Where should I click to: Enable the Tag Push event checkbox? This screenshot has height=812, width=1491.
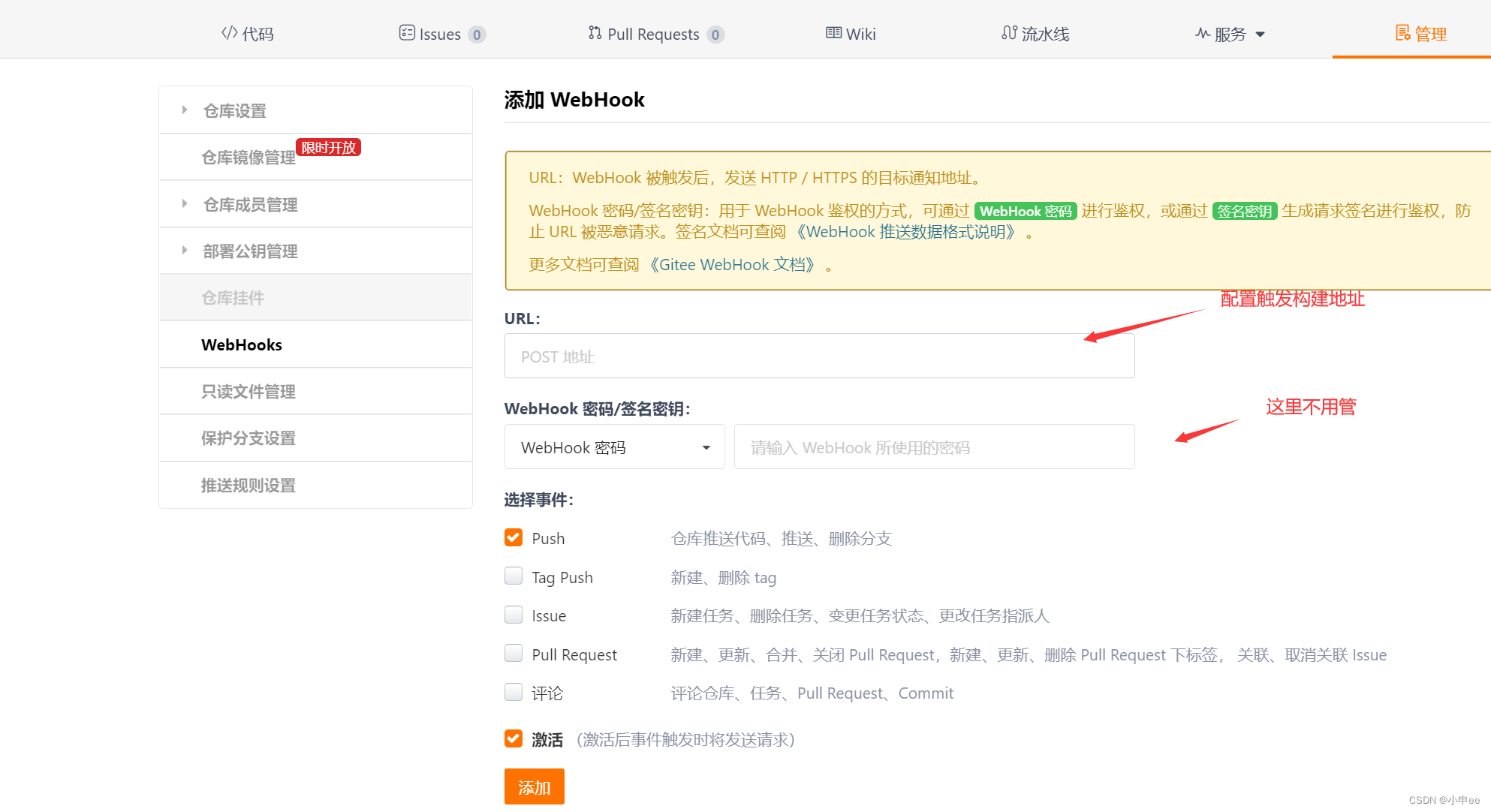click(514, 576)
